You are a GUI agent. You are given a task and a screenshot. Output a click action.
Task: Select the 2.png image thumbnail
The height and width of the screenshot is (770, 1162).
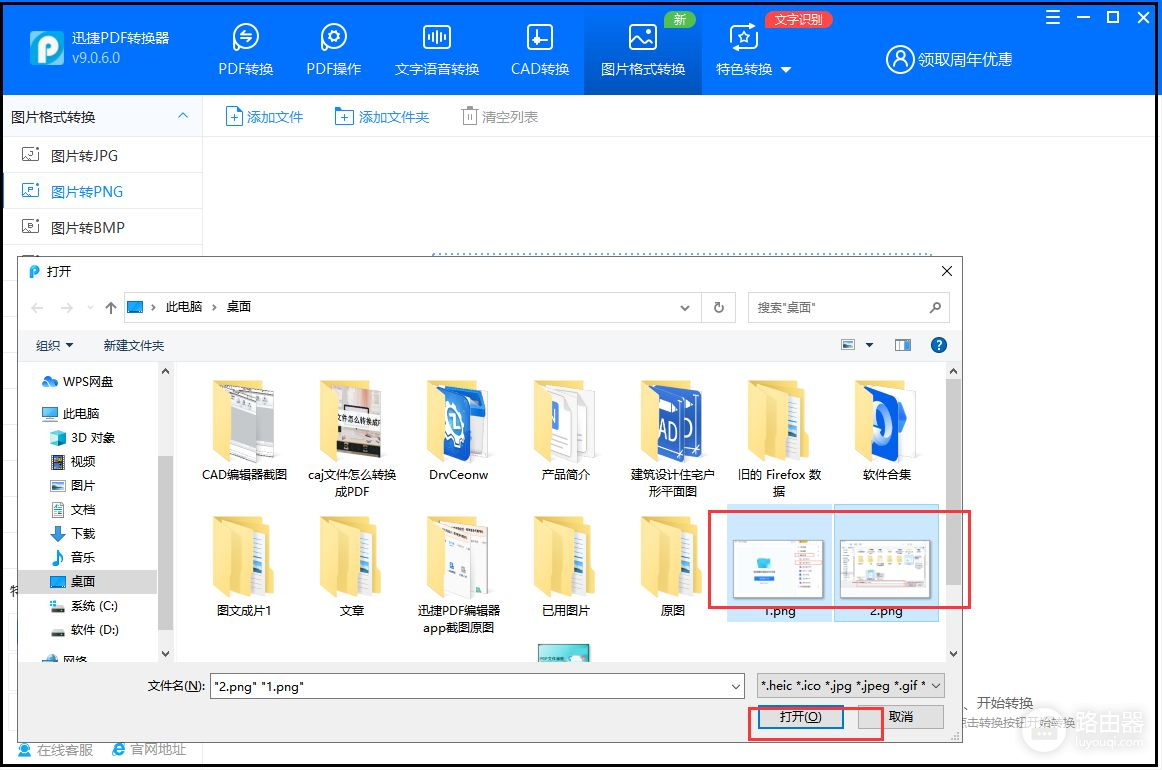tap(886, 568)
